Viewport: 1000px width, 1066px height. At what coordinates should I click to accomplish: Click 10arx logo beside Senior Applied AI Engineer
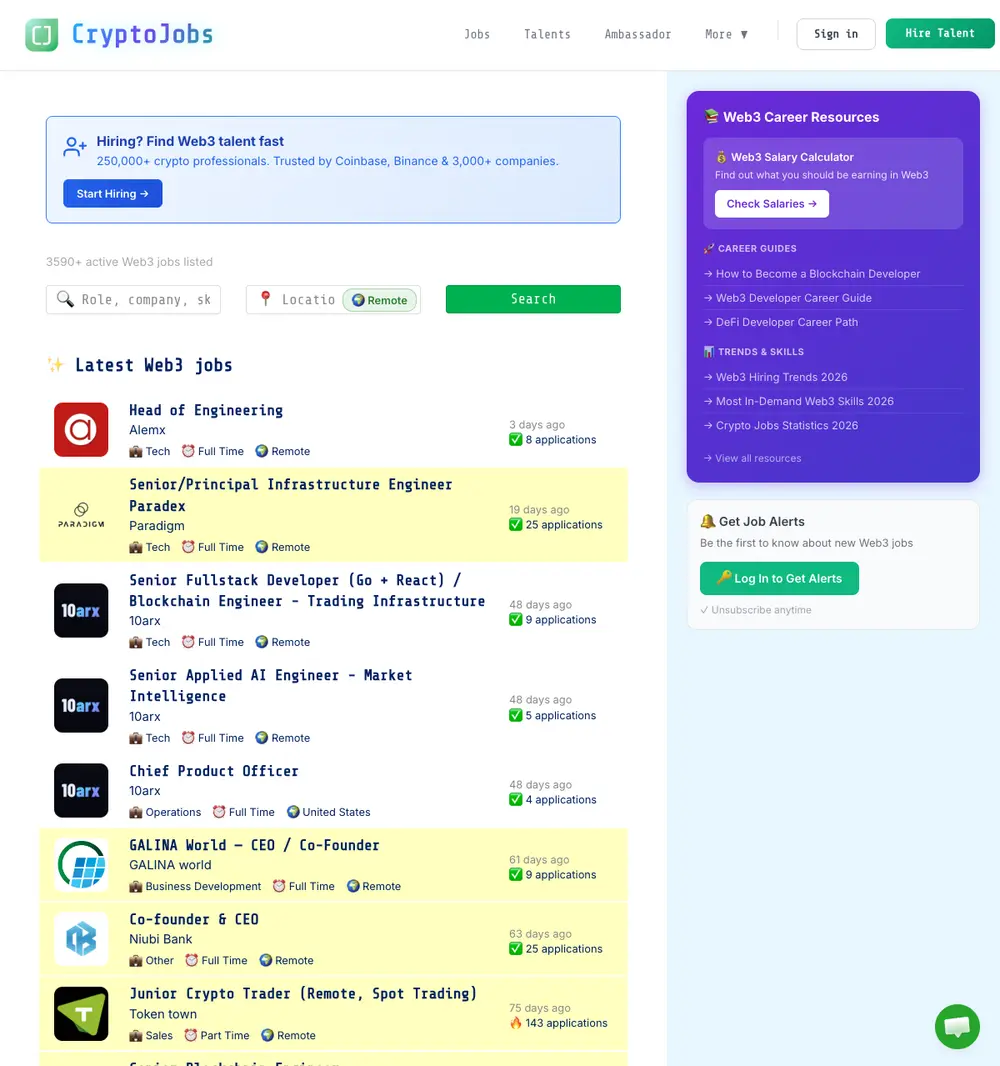tap(81, 706)
